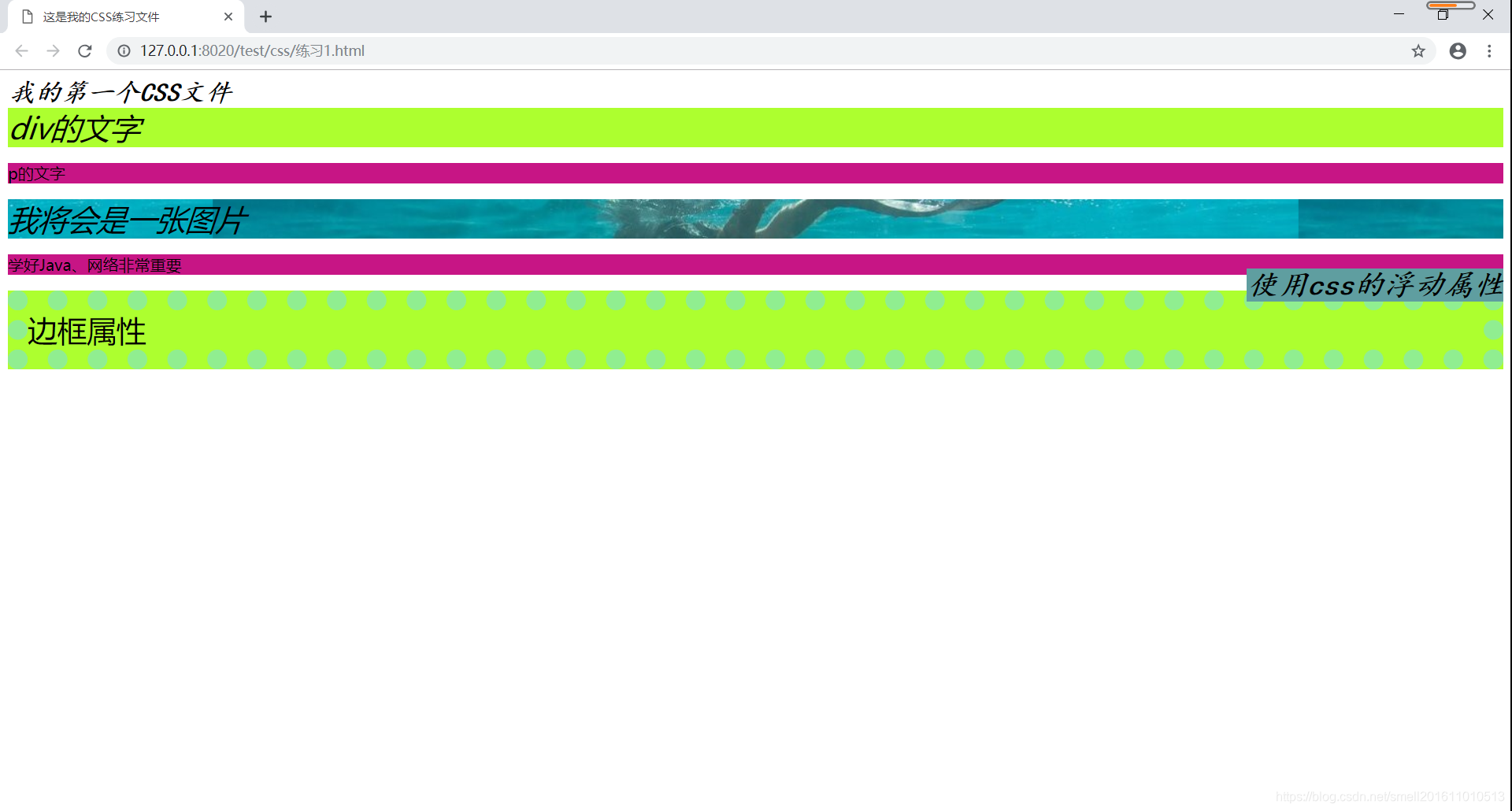Bookmark this page with the star icon
This screenshot has width=1512, height=811.
1418,51
